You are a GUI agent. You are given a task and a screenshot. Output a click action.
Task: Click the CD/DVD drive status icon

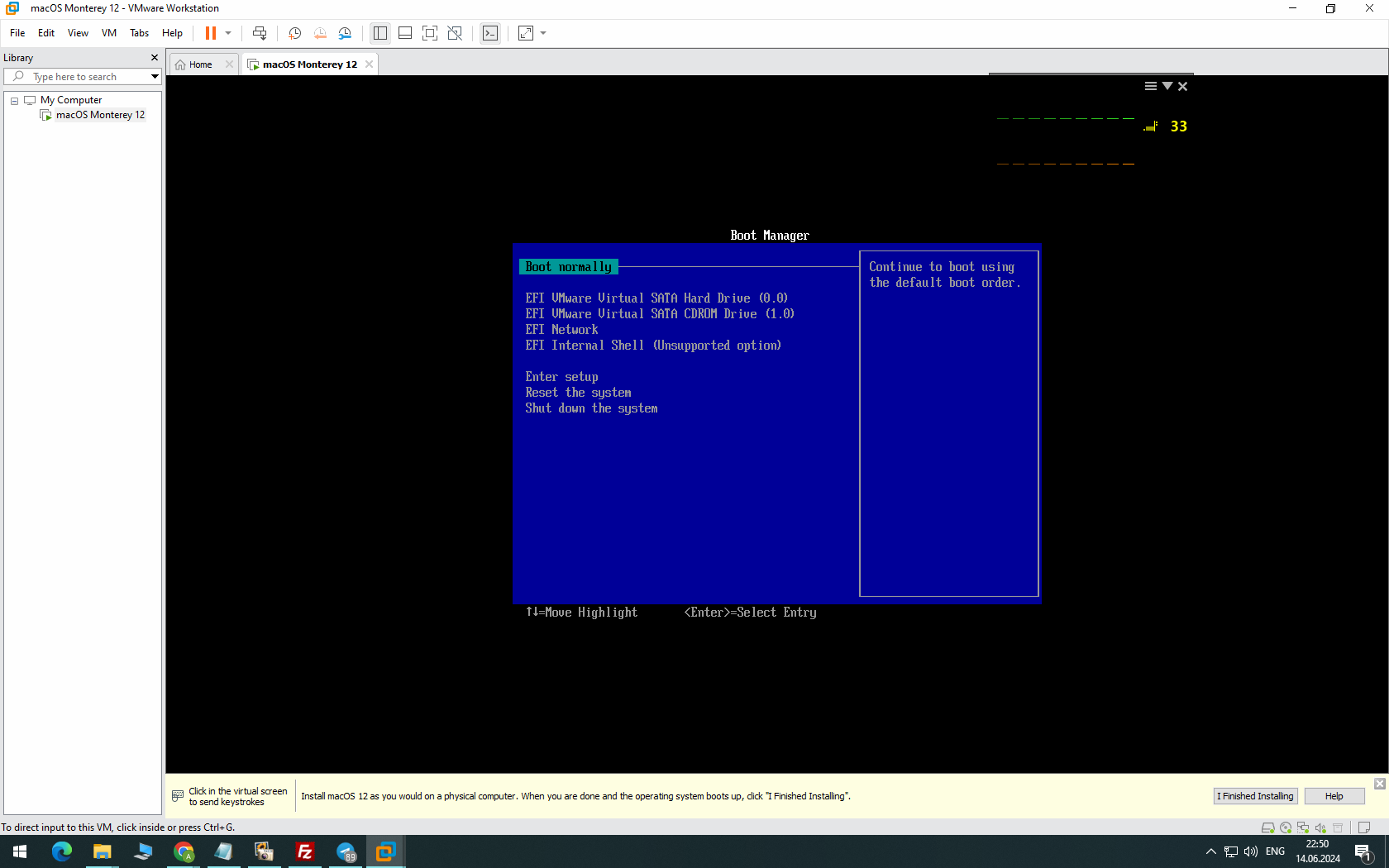click(1286, 827)
